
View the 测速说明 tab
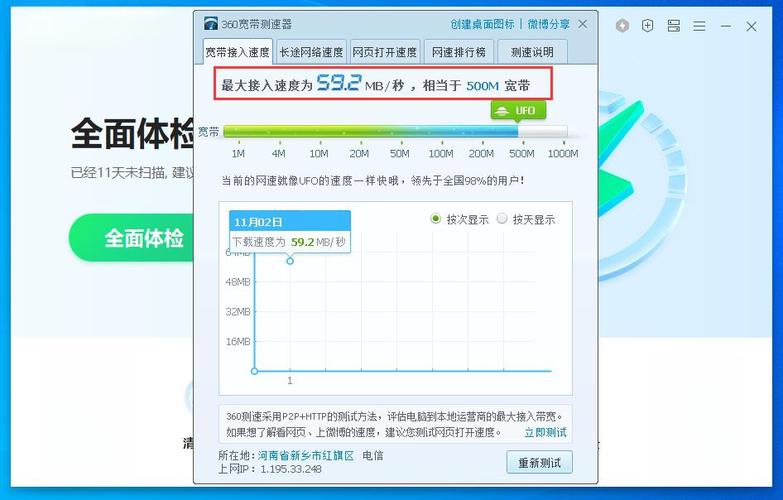(x=532, y=52)
